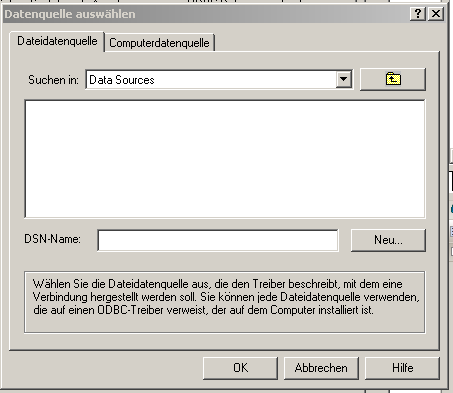
Task: Click the empty data source file list
Action: click(x=225, y=159)
